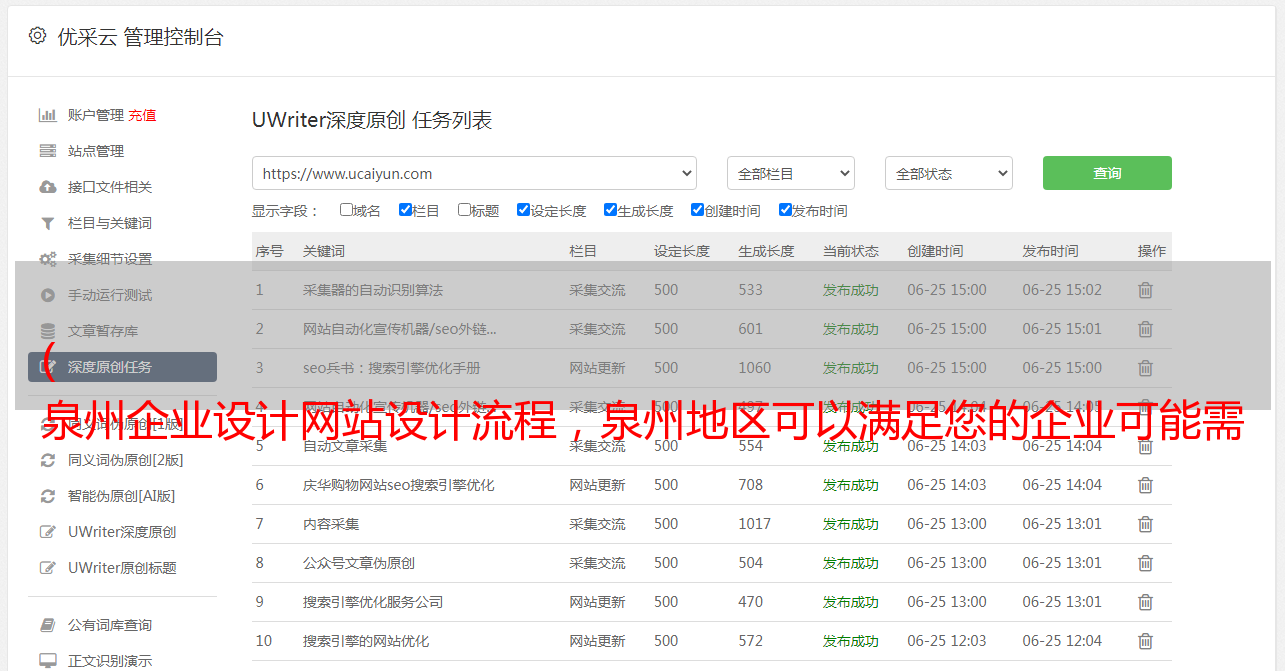Click the 发布成功 status in row 10
The width and height of the screenshot is (1285, 671).
click(851, 641)
